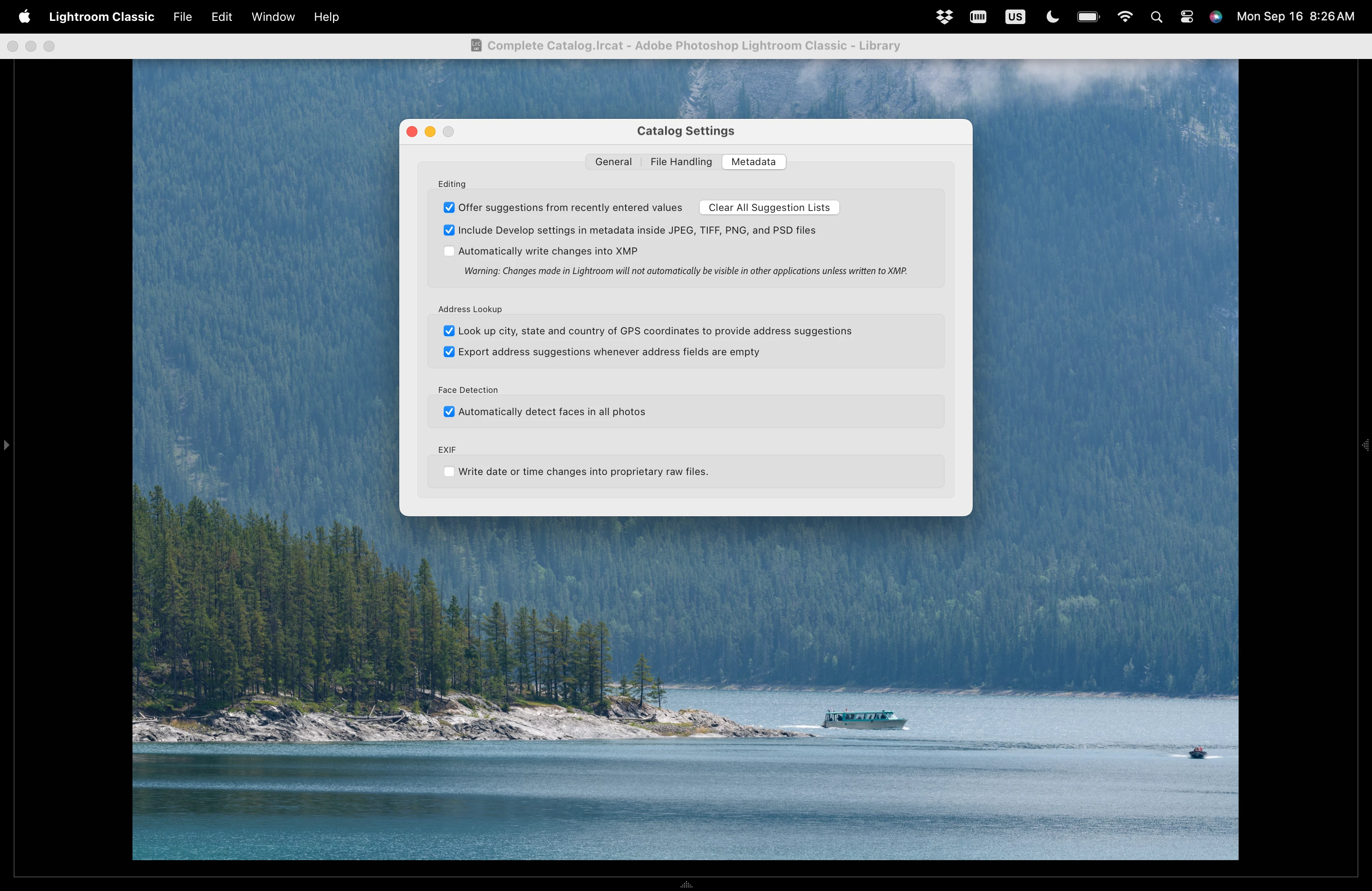
Task: Open the Wi-Fi status menu
Action: [1124, 17]
